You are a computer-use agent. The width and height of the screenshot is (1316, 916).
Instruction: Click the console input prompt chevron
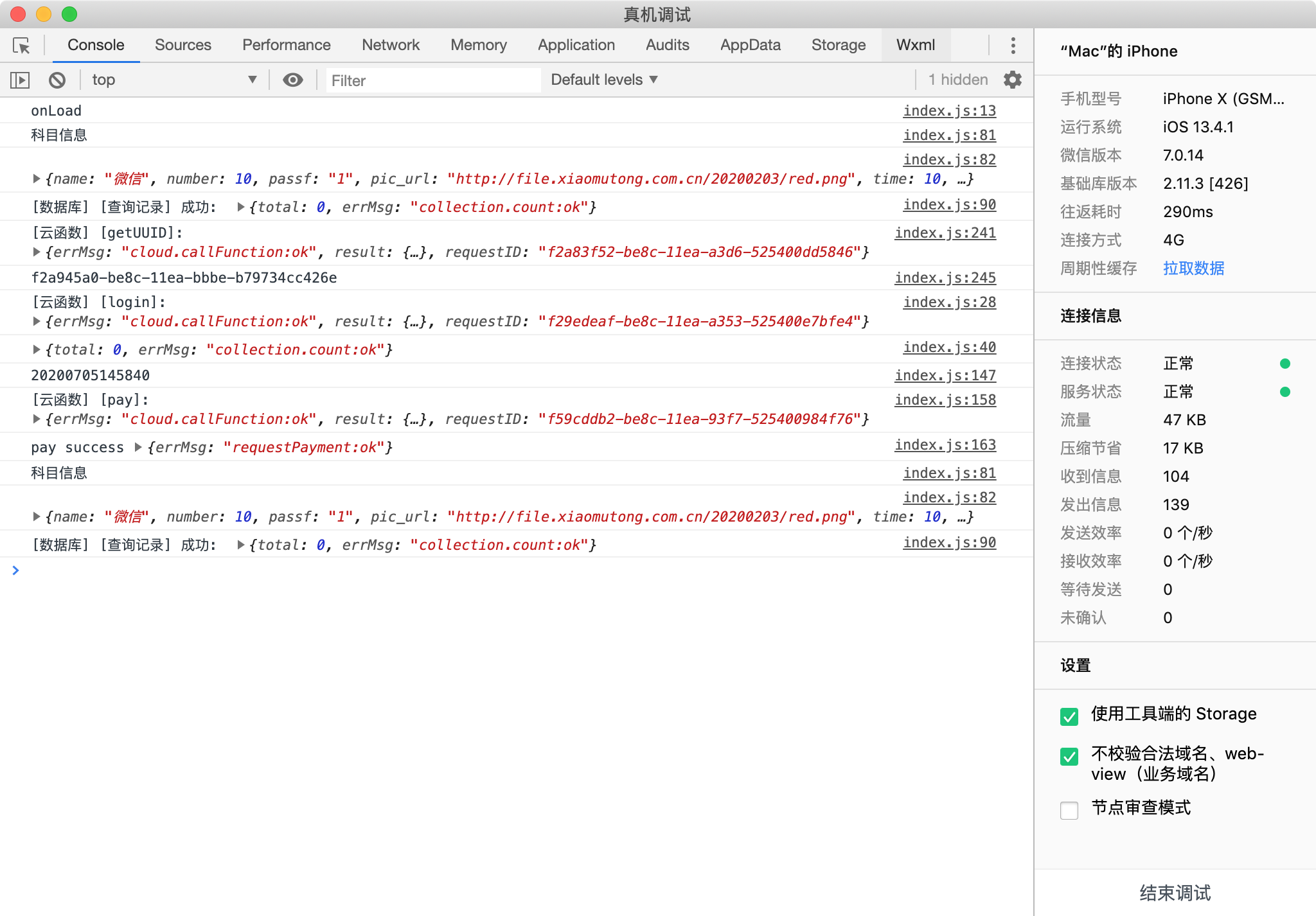pos(15,570)
